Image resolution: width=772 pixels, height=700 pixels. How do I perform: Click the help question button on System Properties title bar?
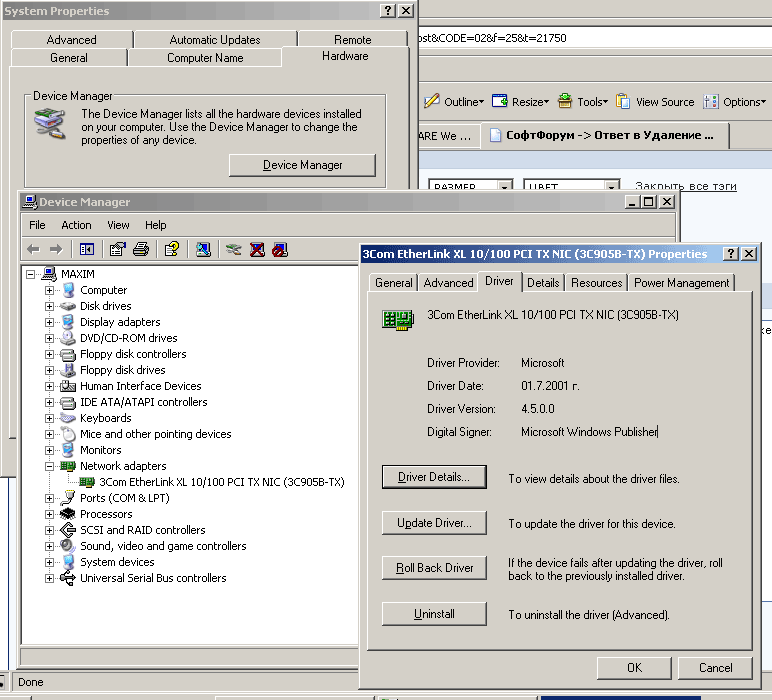coord(388,10)
